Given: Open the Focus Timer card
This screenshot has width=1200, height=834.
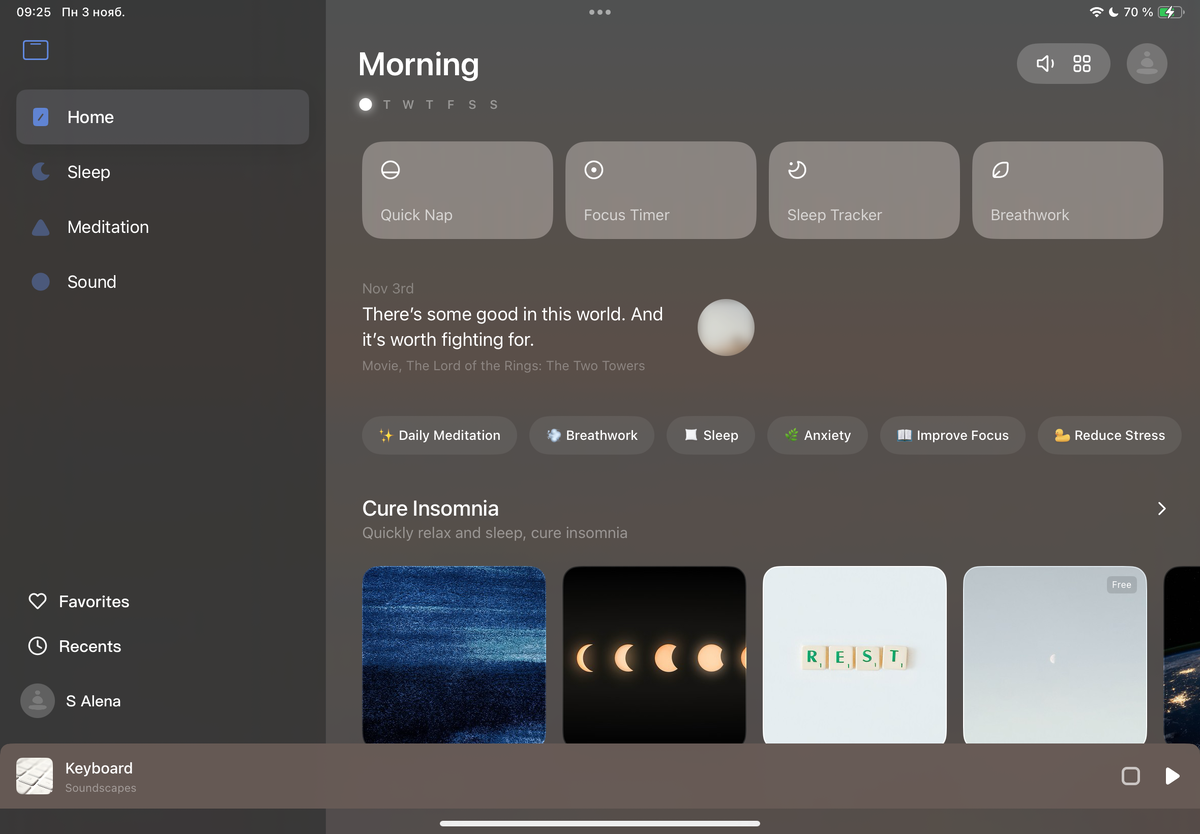Looking at the screenshot, I should coord(661,190).
